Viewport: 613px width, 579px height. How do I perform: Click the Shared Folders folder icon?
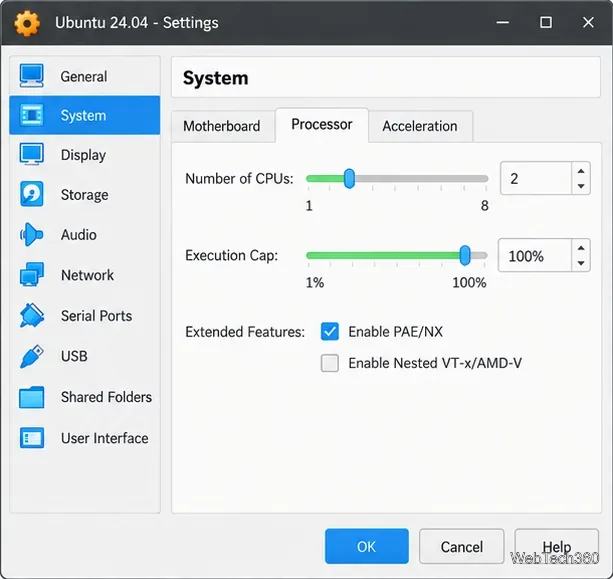31,397
